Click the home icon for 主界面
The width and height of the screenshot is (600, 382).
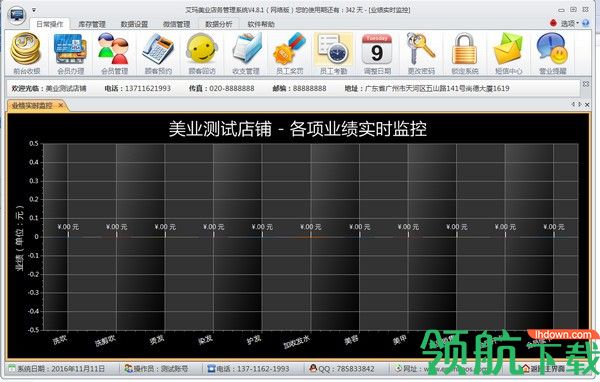point(526,368)
